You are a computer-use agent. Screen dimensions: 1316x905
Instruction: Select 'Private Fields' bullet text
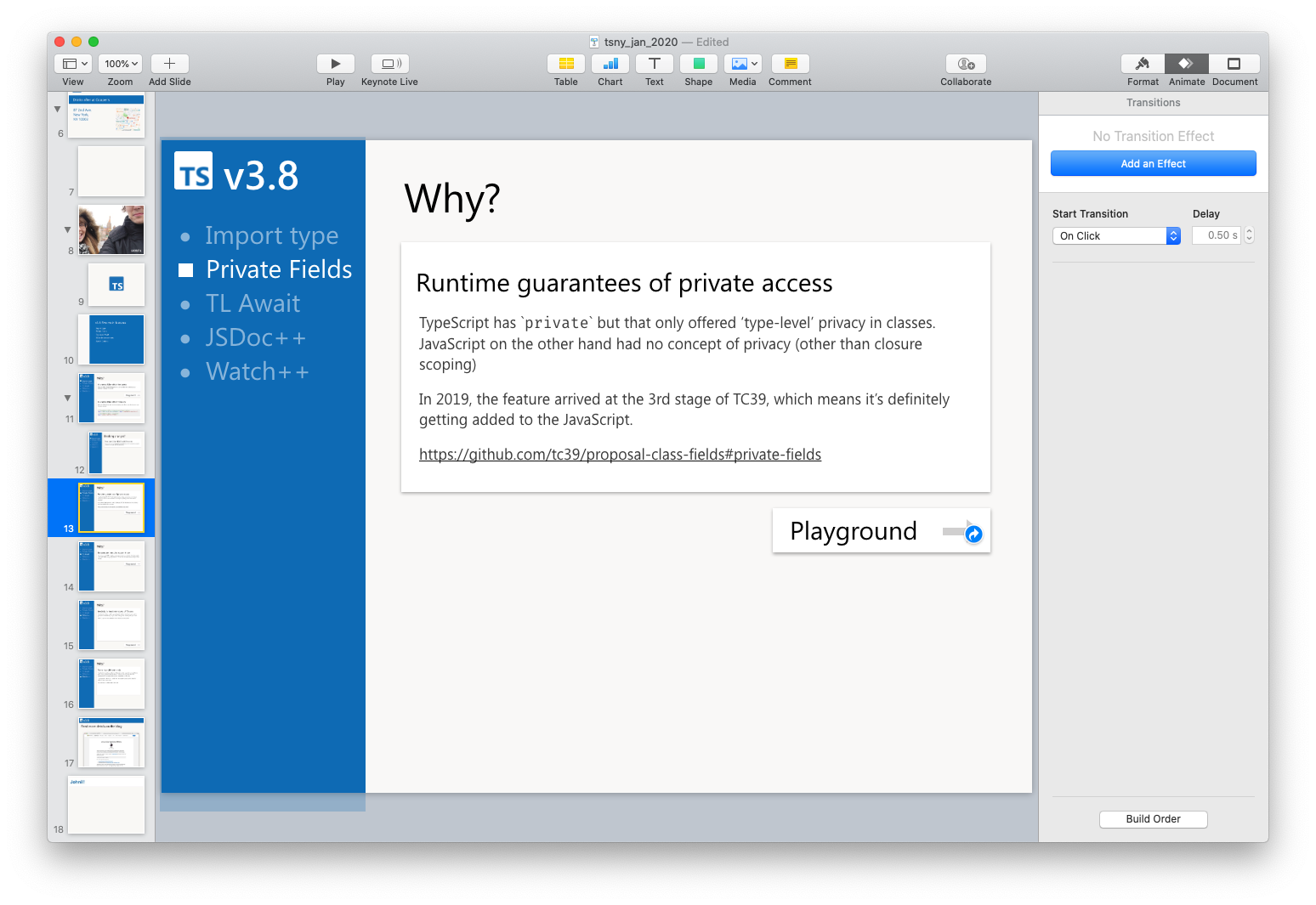tap(279, 269)
